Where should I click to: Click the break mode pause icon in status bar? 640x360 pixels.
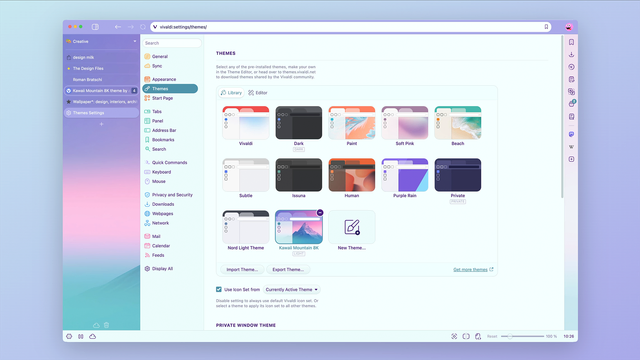(81, 336)
